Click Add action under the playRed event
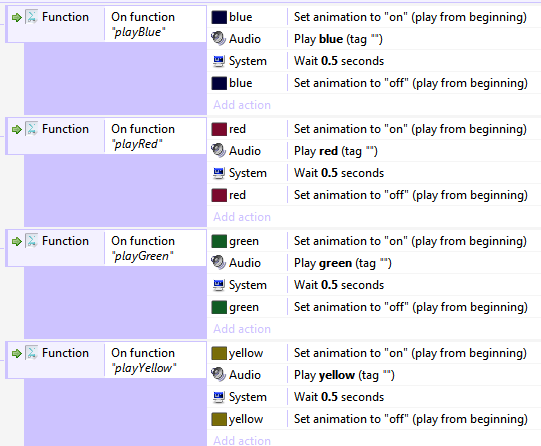This screenshot has width=541, height=446. (x=242, y=217)
